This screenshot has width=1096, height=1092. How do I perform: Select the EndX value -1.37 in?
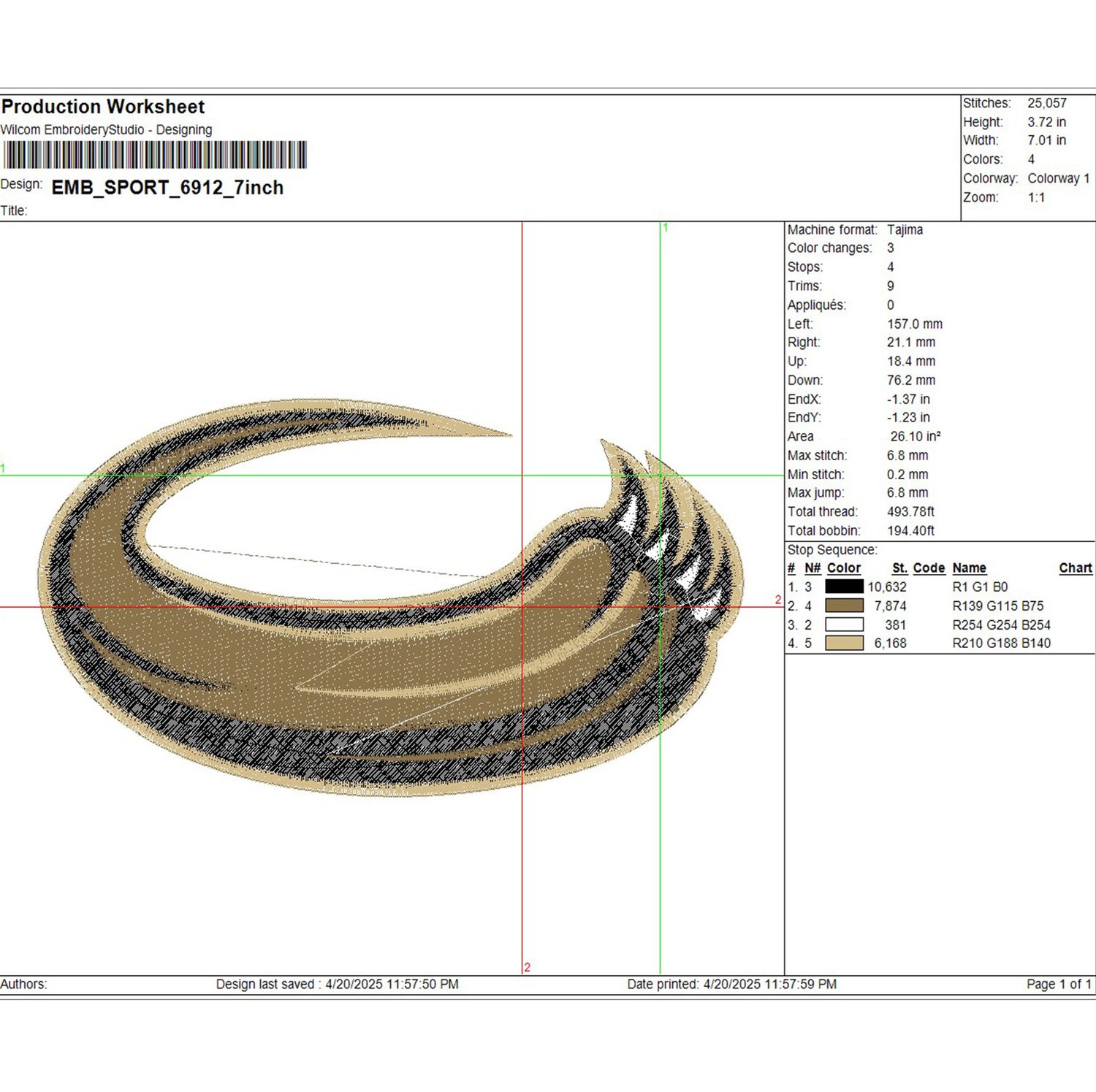tap(908, 400)
